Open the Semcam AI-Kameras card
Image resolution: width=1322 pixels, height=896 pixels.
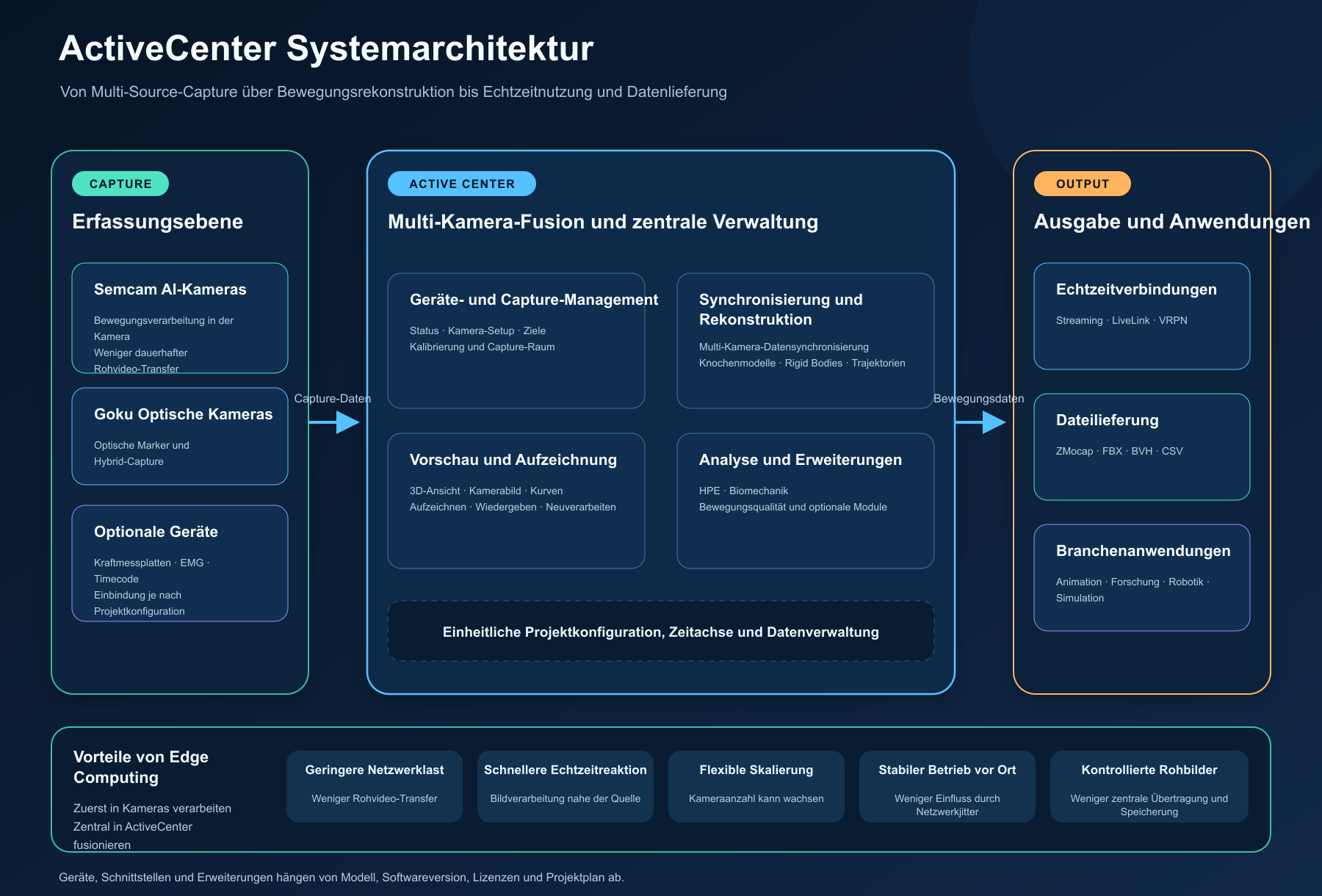[x=180, y=318]
